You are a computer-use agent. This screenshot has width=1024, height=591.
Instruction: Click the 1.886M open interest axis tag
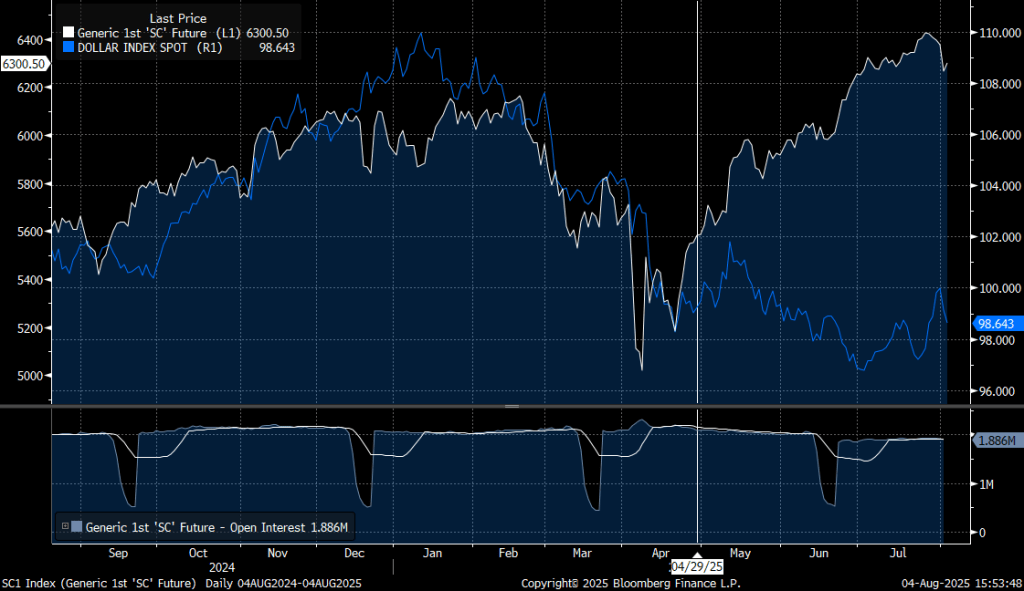click(x=993, y=440)
